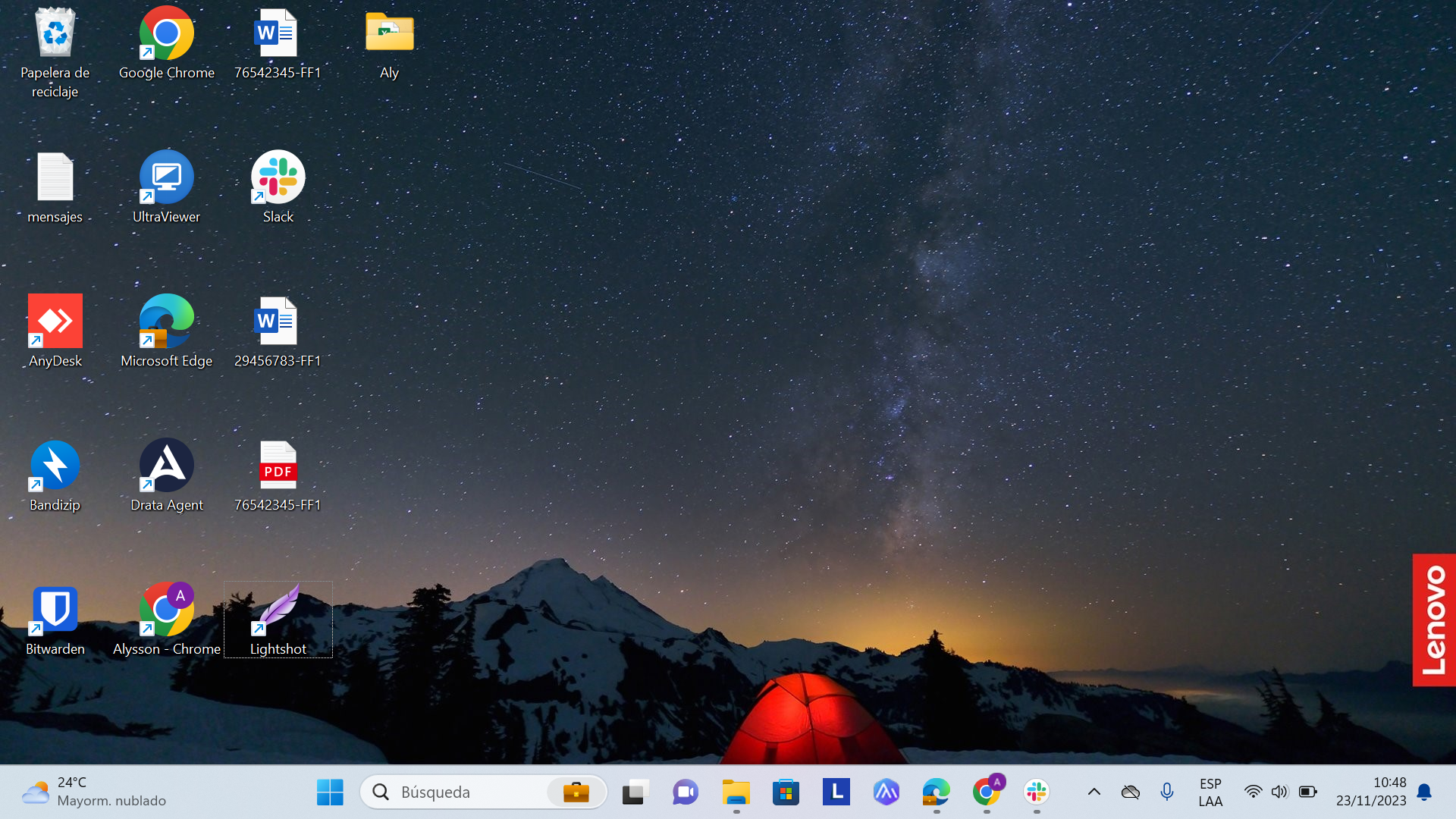Open File Explorer from the taskbar
This screenshot has height=819, width=1456.
coord(736,792)
